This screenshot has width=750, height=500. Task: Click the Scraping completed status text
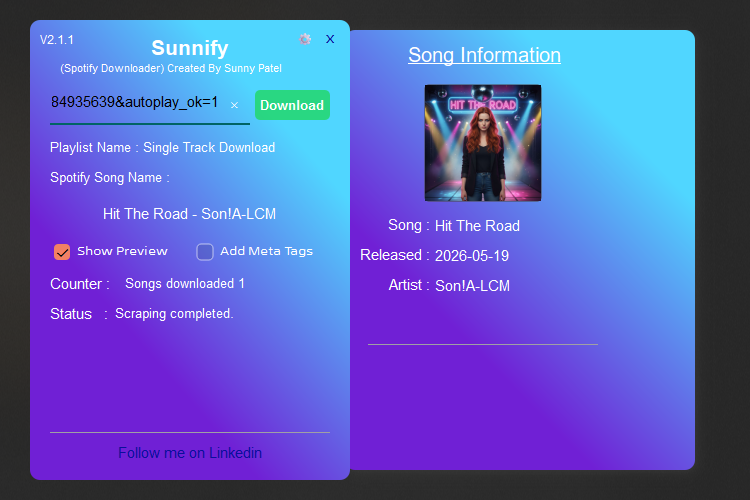point(174,314)
